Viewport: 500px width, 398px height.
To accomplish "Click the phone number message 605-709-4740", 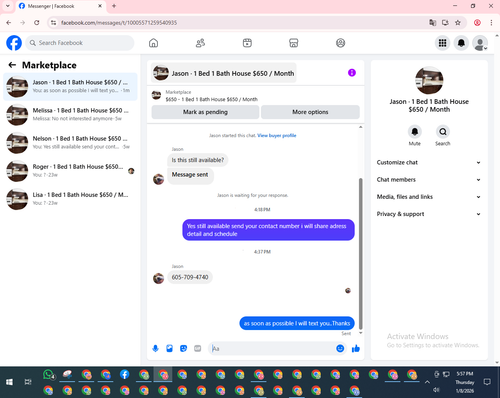I will click(190, 277).
